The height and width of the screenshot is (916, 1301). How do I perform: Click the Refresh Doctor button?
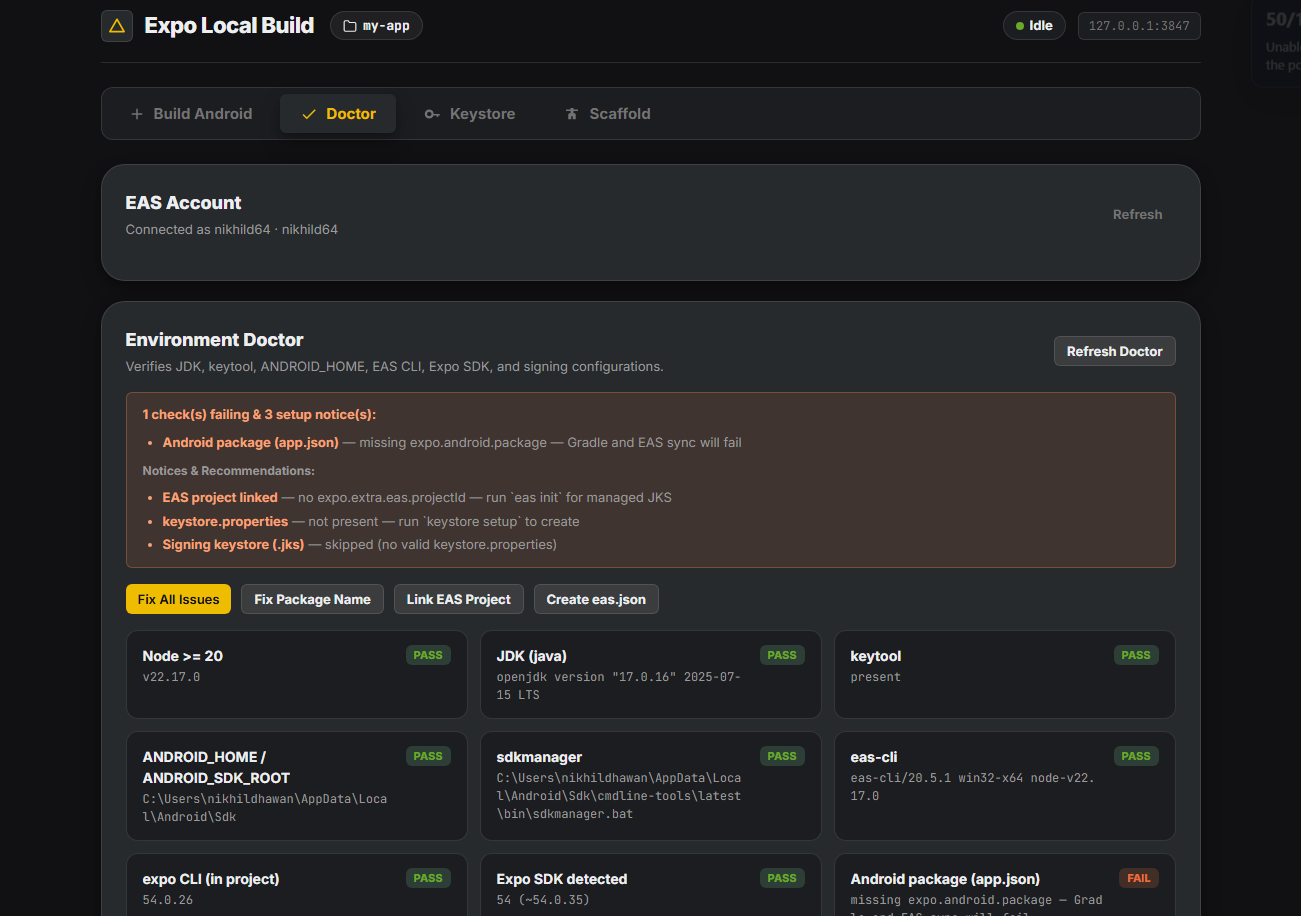pos(1115,351)
